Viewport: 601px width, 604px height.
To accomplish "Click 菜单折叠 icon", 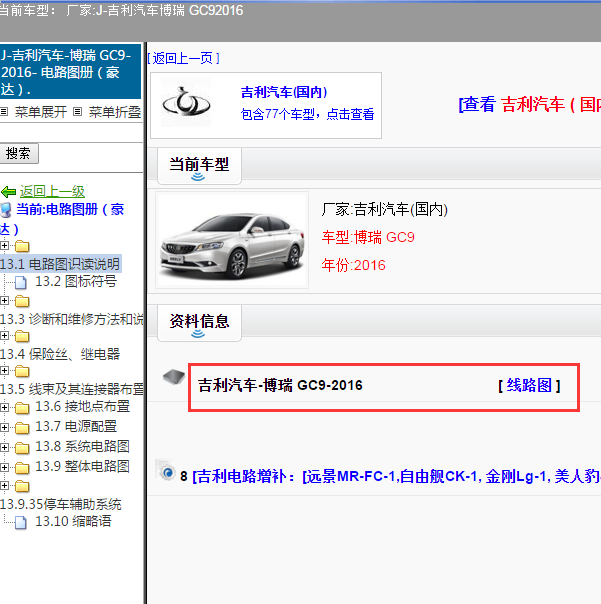I will point(77,112).
